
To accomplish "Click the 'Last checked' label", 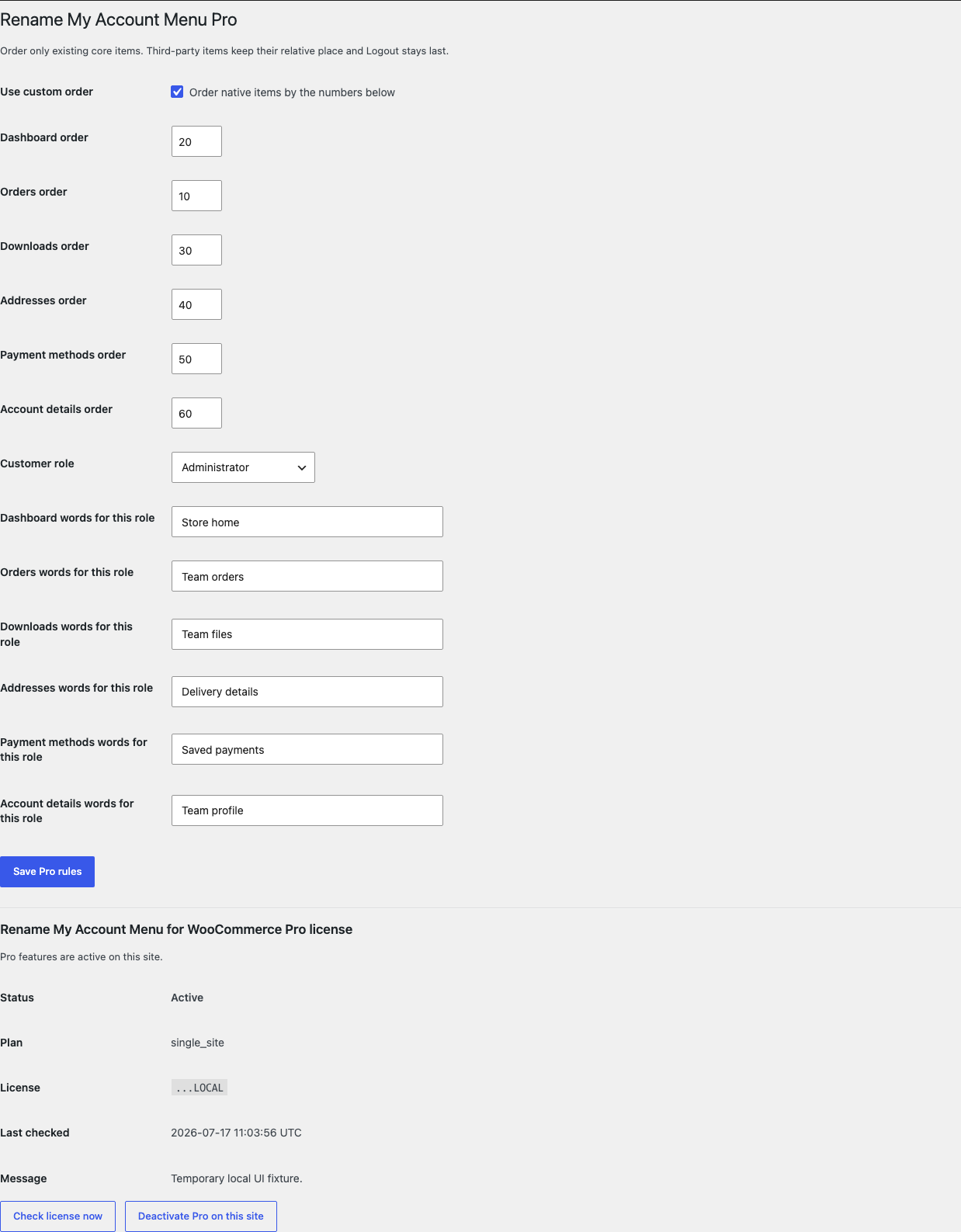I will tap(35, 1133).
